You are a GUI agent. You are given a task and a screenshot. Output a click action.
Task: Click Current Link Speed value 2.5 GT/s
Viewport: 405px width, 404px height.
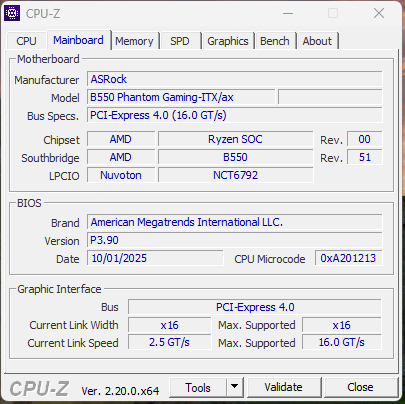pos(170,342)
